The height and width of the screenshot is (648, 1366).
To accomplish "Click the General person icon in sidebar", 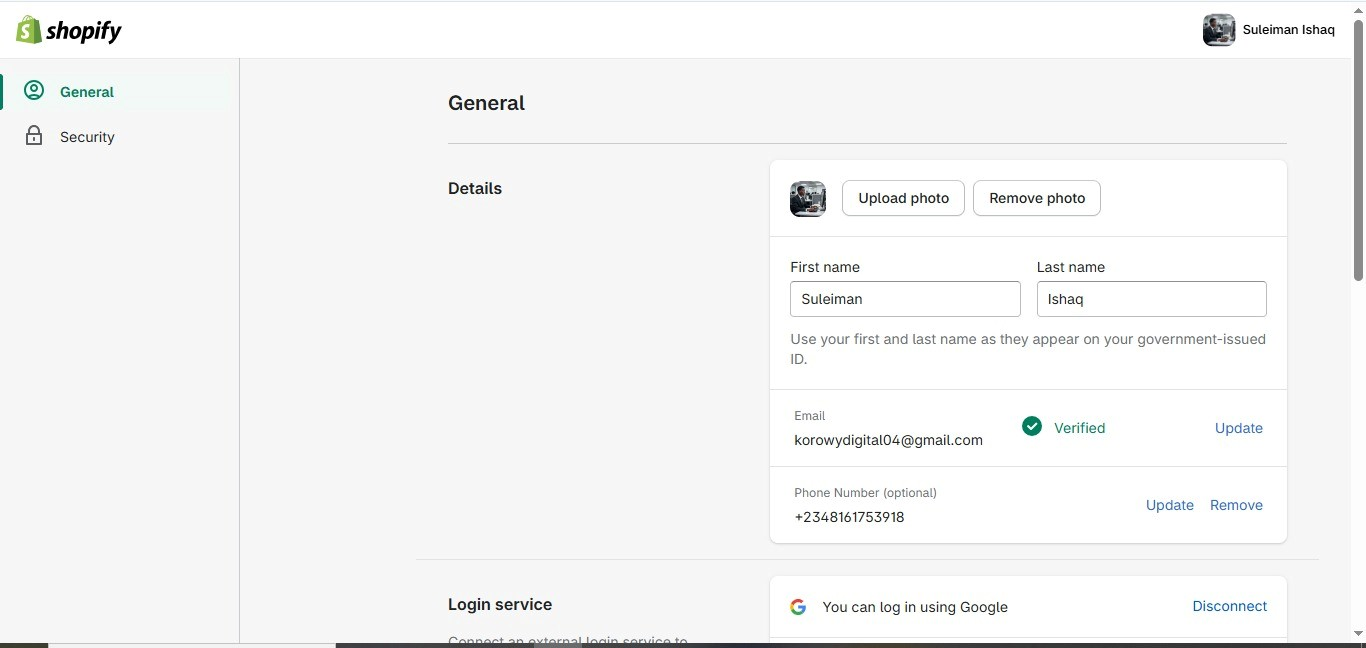I will click(x=34, y=91).
